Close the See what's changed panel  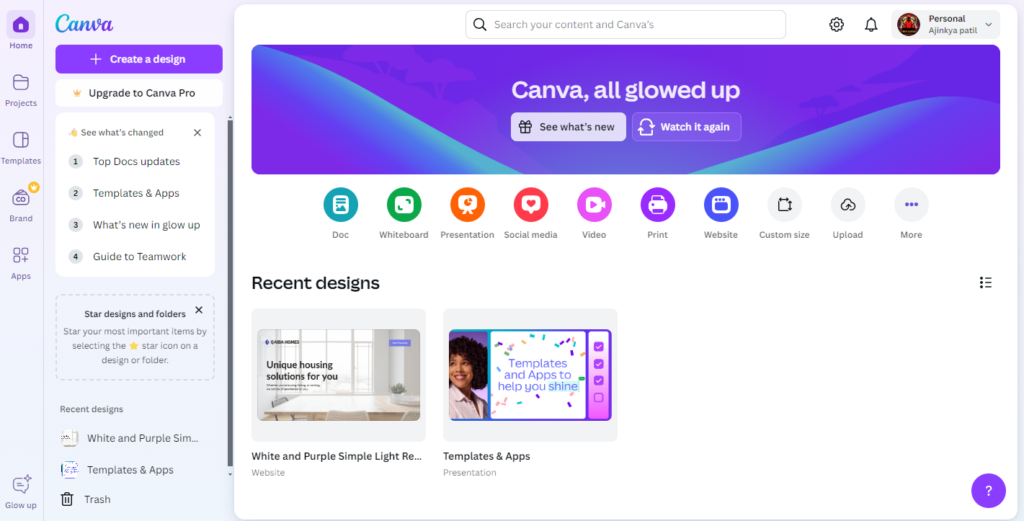pyautogui.click(x=197, y=133)
